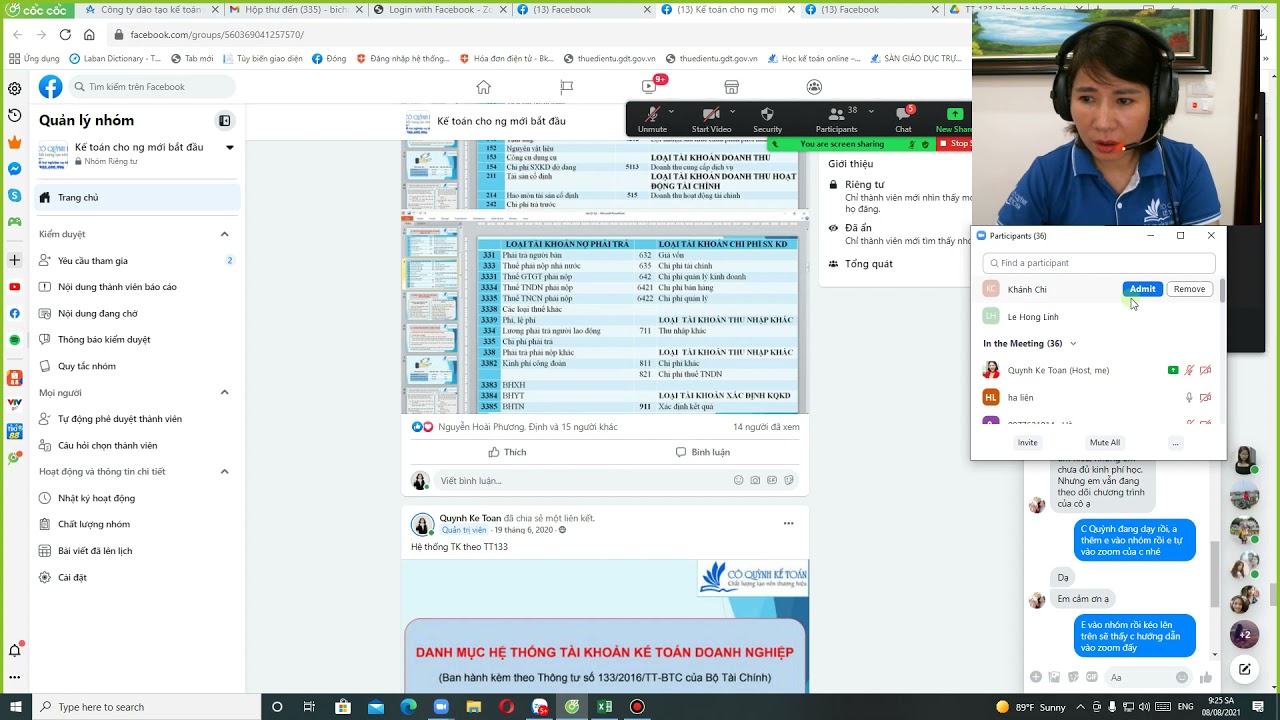Toggle video for ha liên participant
The image size is (1280, 720).
pyautogui.click(x=1205, y=397)
